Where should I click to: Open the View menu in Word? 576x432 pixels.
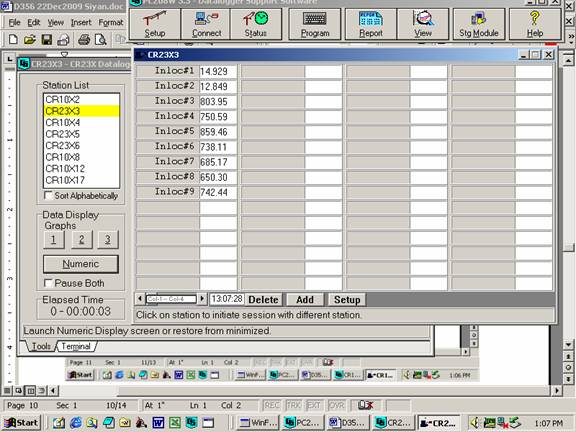click(55, 22)
